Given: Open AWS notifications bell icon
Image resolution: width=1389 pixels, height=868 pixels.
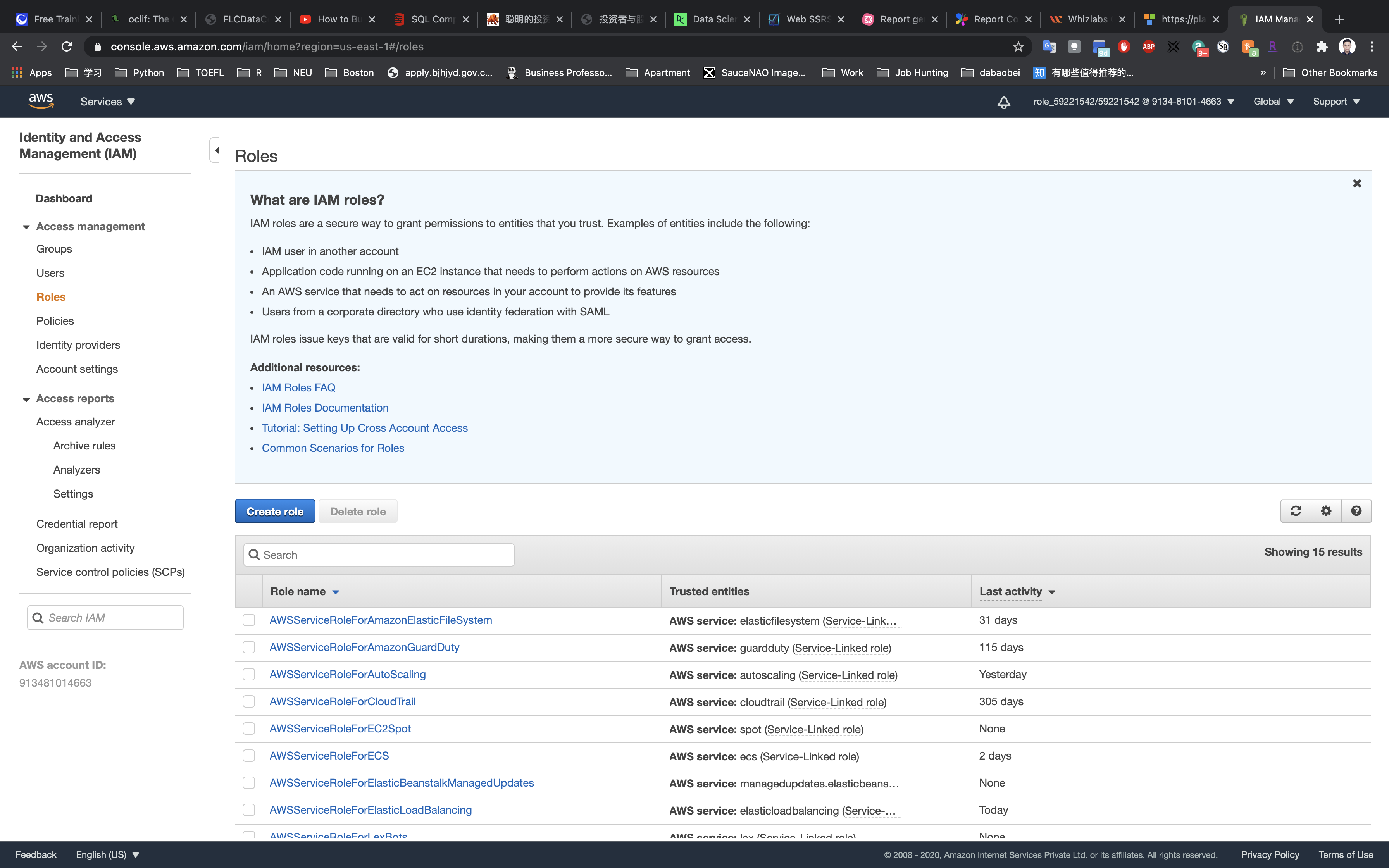Looking at the screenshot, I should point(1003,102).
